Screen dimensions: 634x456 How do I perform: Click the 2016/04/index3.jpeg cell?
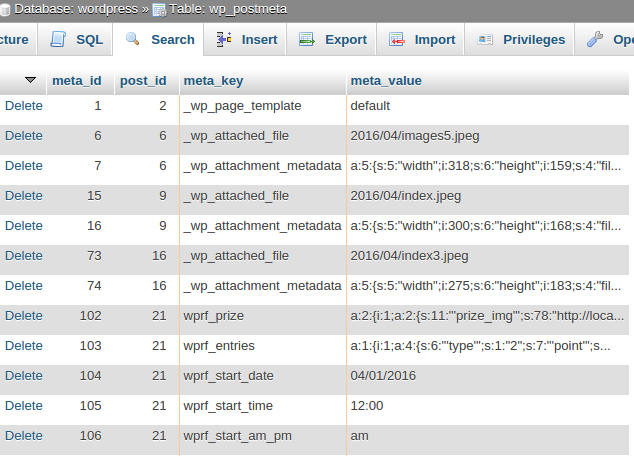(488, 260)
